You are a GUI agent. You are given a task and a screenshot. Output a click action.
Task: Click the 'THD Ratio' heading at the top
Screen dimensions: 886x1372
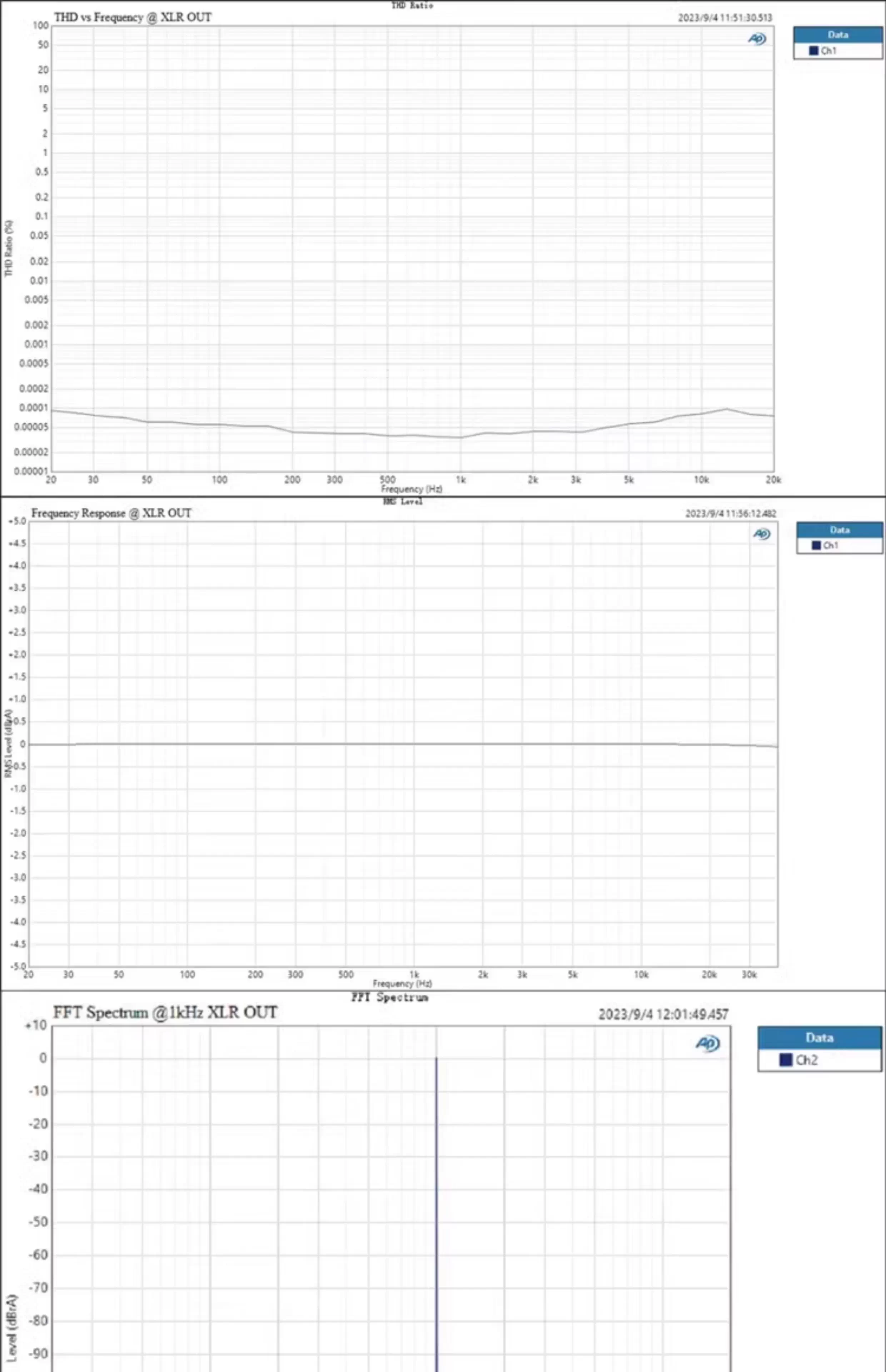pyautogui.click(x=412, y=5)
